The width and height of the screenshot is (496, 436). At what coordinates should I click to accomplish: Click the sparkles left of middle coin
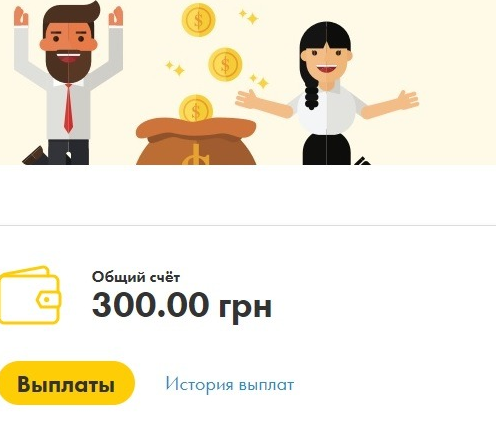coord(175,68)
